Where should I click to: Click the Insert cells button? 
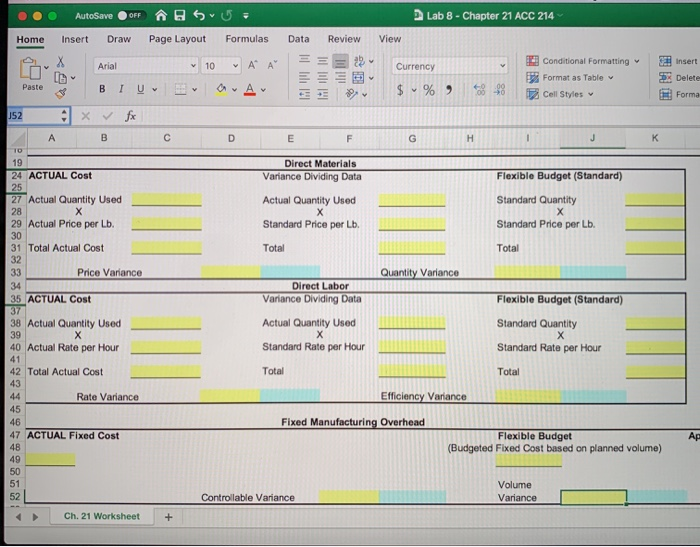[x=678, y=61]
